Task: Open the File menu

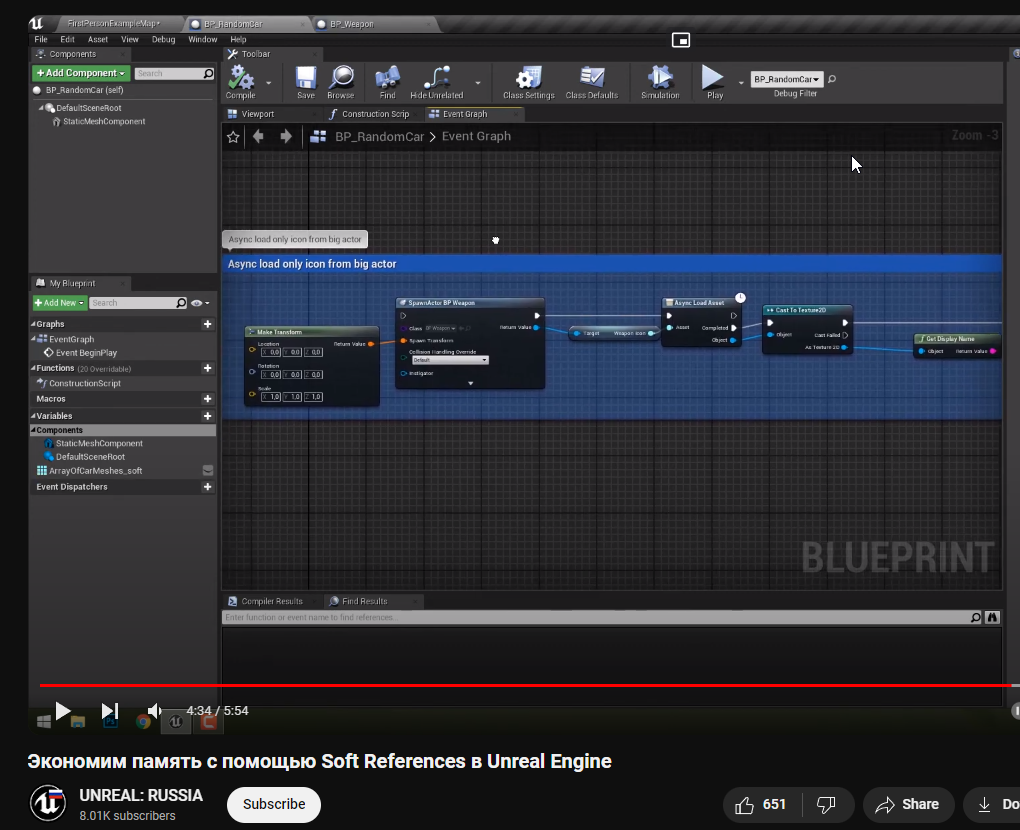Action: point(41,40)
